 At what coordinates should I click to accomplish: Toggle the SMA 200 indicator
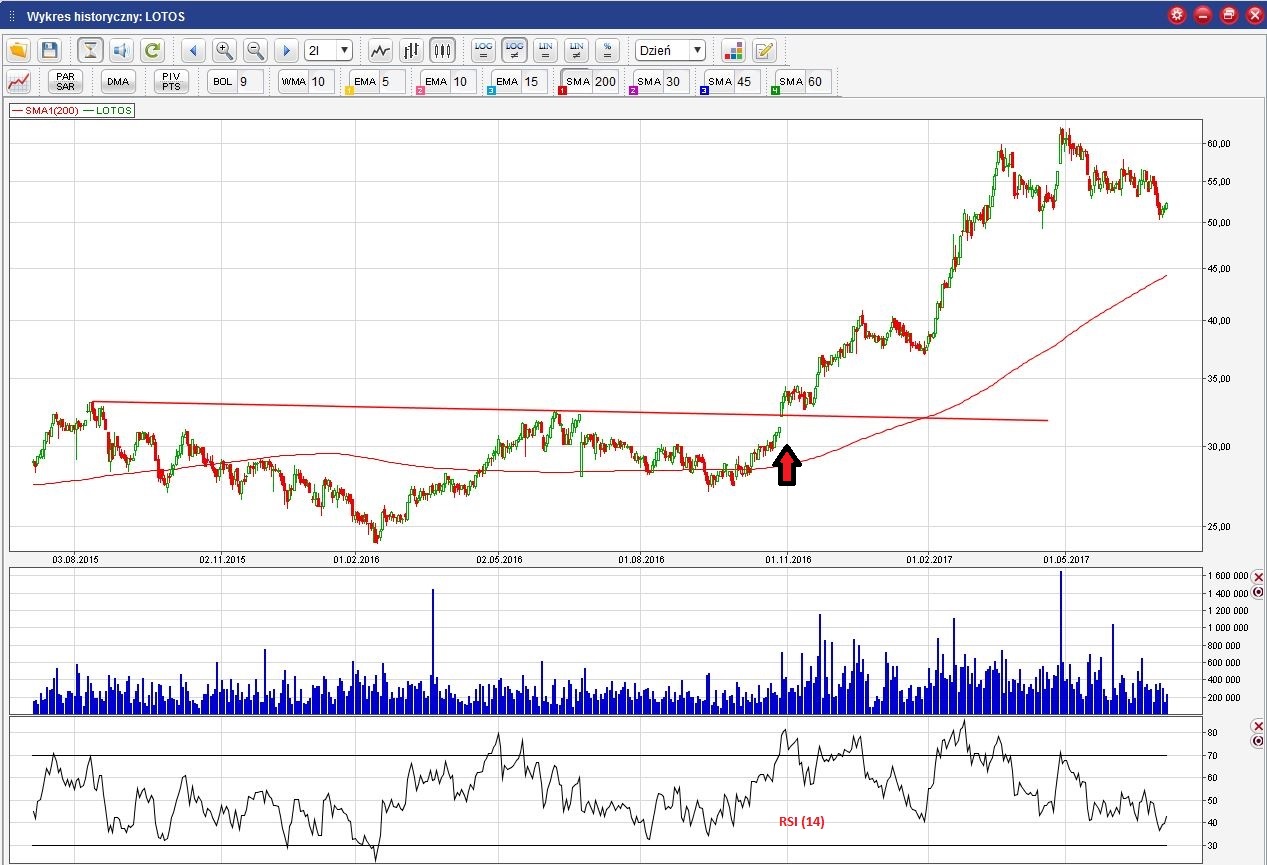point(588,82)
